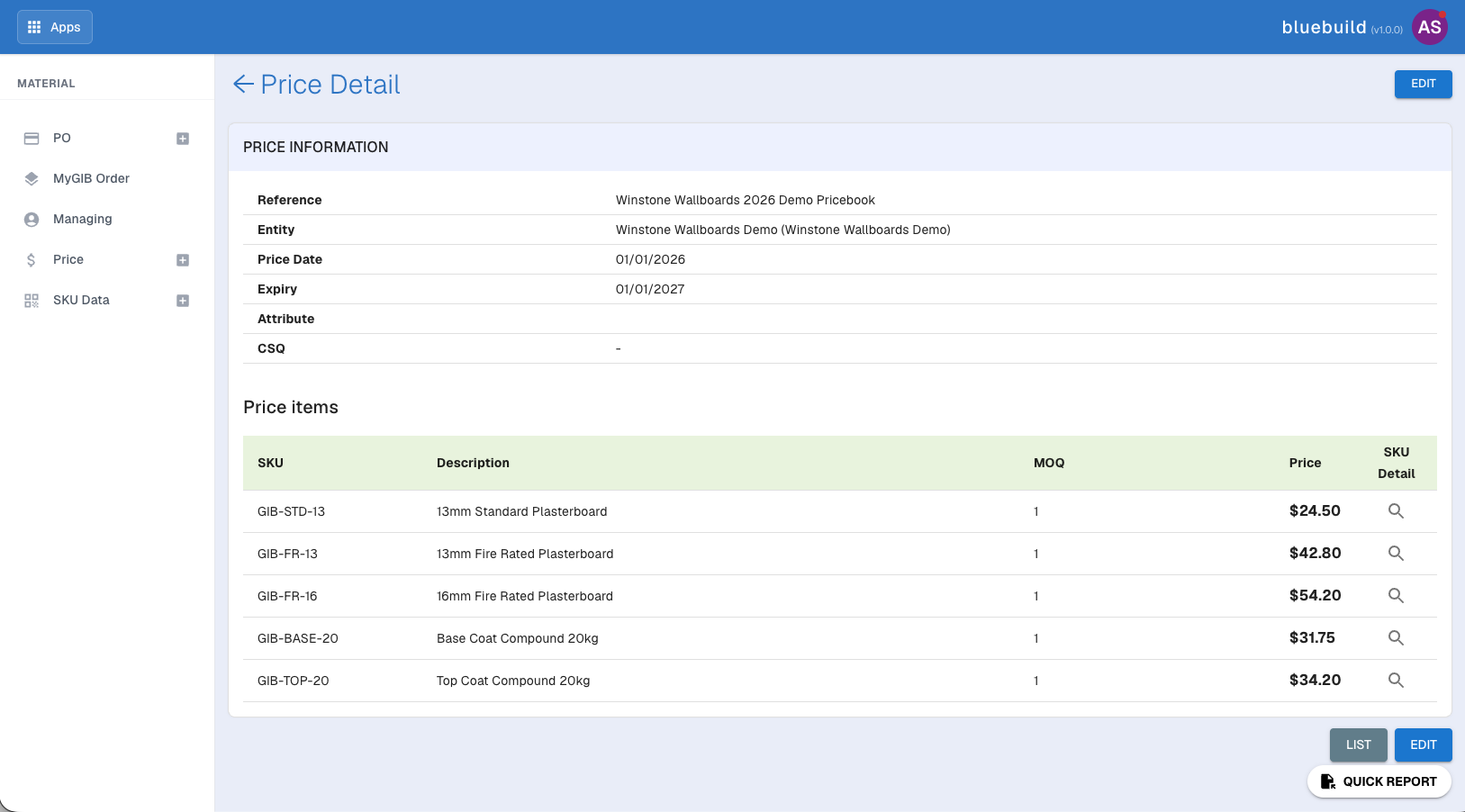
Task: Open the Apps grid menu
Action: pyautogui.click(x=55, y=27)
